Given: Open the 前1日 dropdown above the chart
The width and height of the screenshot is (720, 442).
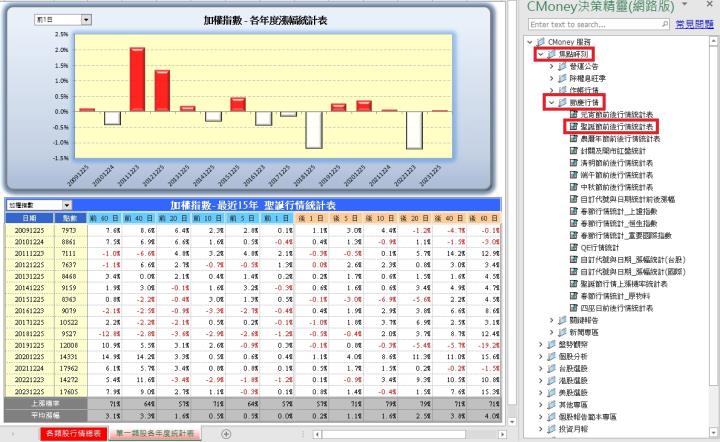Looking at the screenshot, I should (86, 20).
